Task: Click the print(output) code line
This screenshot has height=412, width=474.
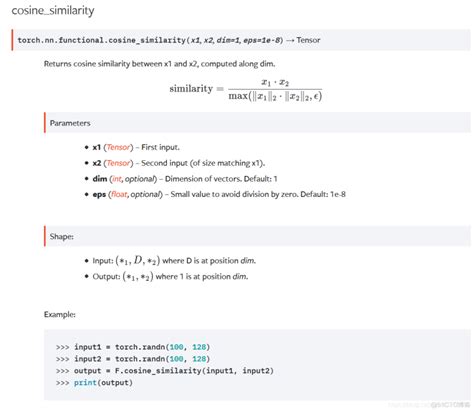Action: [94, 383]
